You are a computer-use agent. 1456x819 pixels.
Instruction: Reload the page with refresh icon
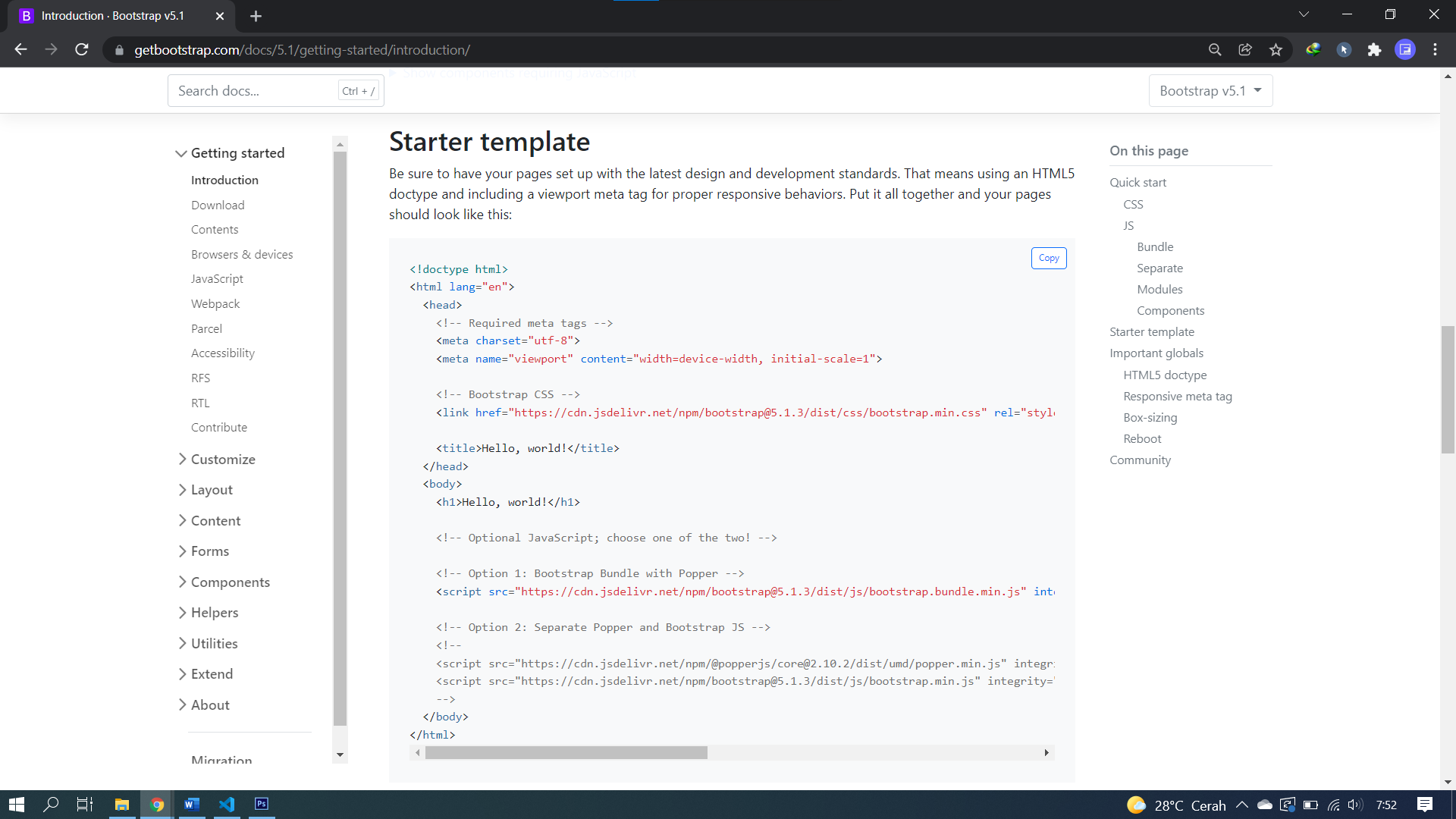(x=82, y=49)
